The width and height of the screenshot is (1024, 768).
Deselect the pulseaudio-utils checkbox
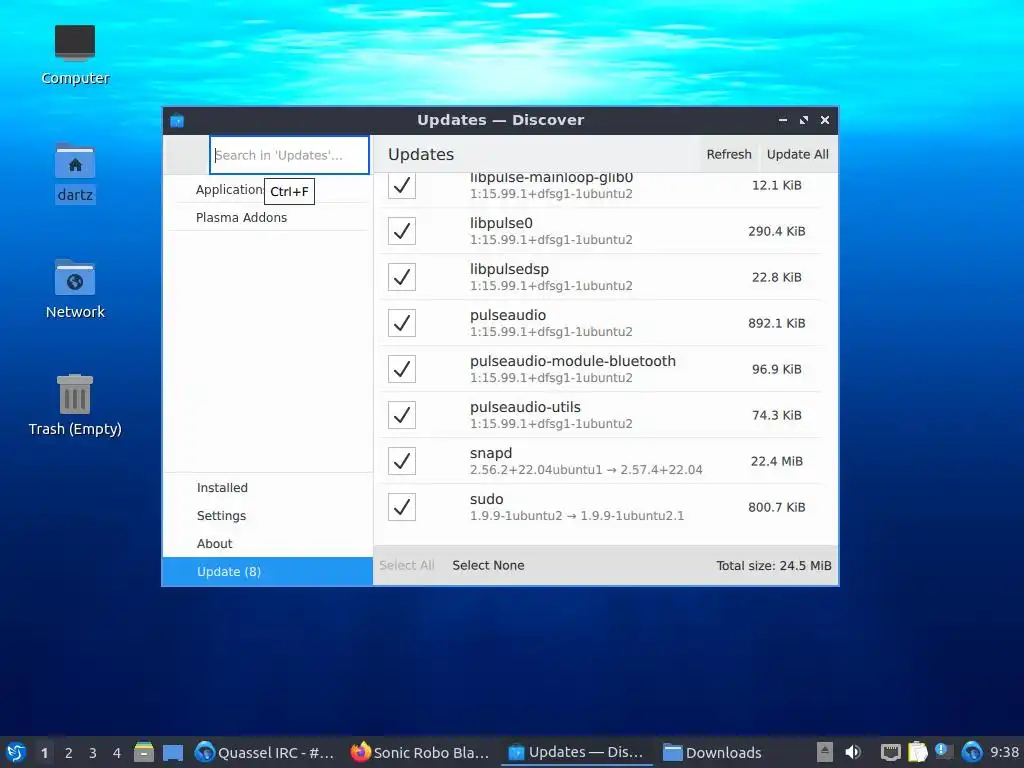point(402,415)
